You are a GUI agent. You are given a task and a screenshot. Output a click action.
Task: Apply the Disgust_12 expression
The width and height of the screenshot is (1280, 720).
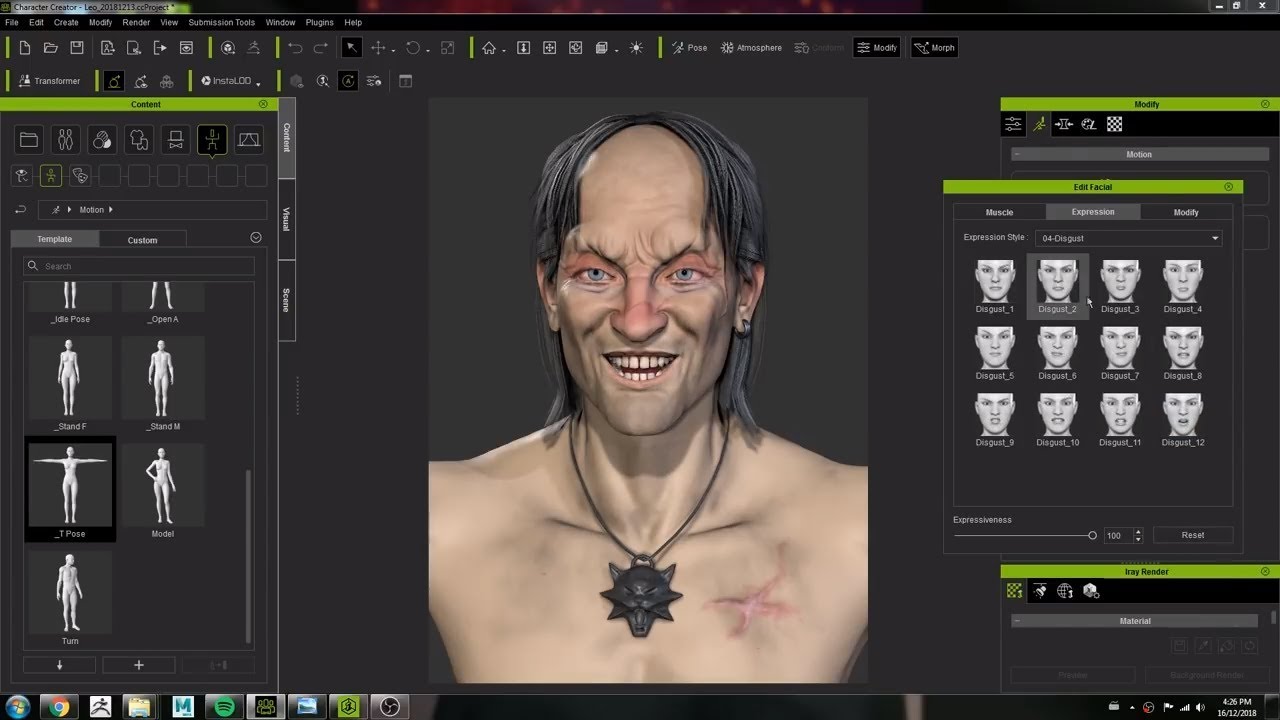point(1183,420)
